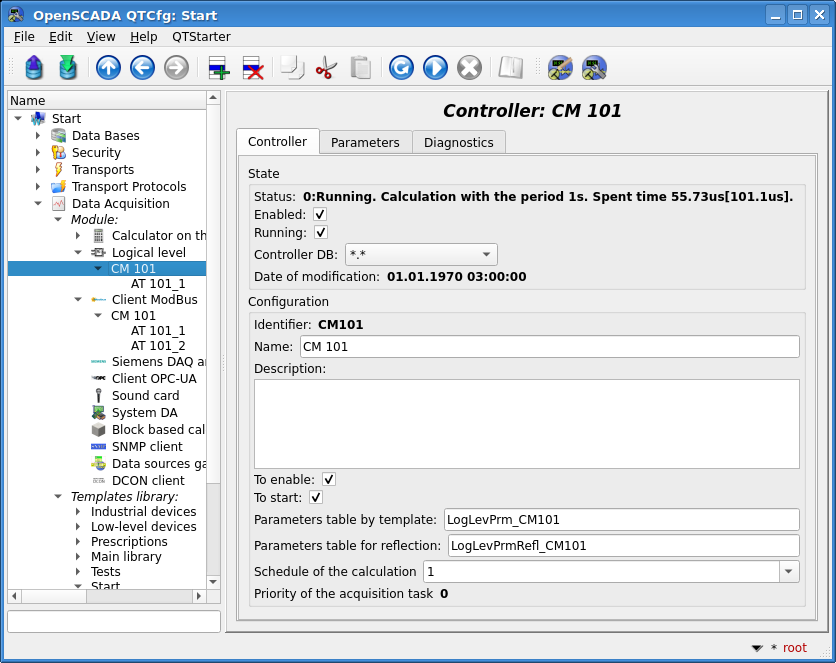Toggle the To start checkbox

316,497
